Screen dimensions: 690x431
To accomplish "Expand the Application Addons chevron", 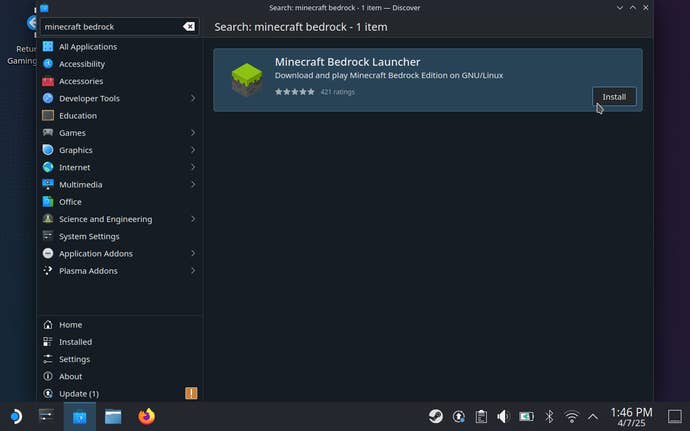I will point(193,253).
